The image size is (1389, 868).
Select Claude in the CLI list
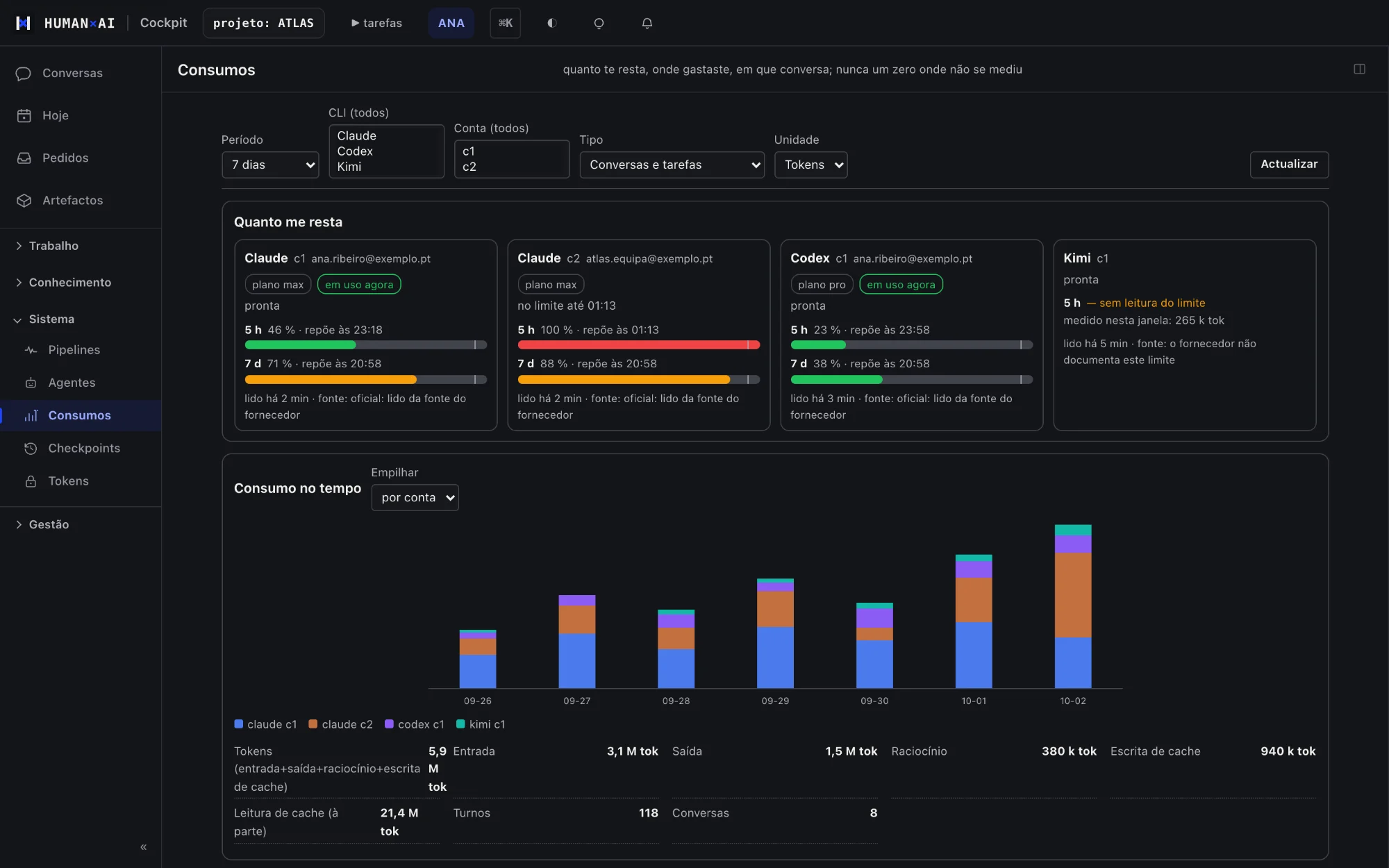(386, 135)
